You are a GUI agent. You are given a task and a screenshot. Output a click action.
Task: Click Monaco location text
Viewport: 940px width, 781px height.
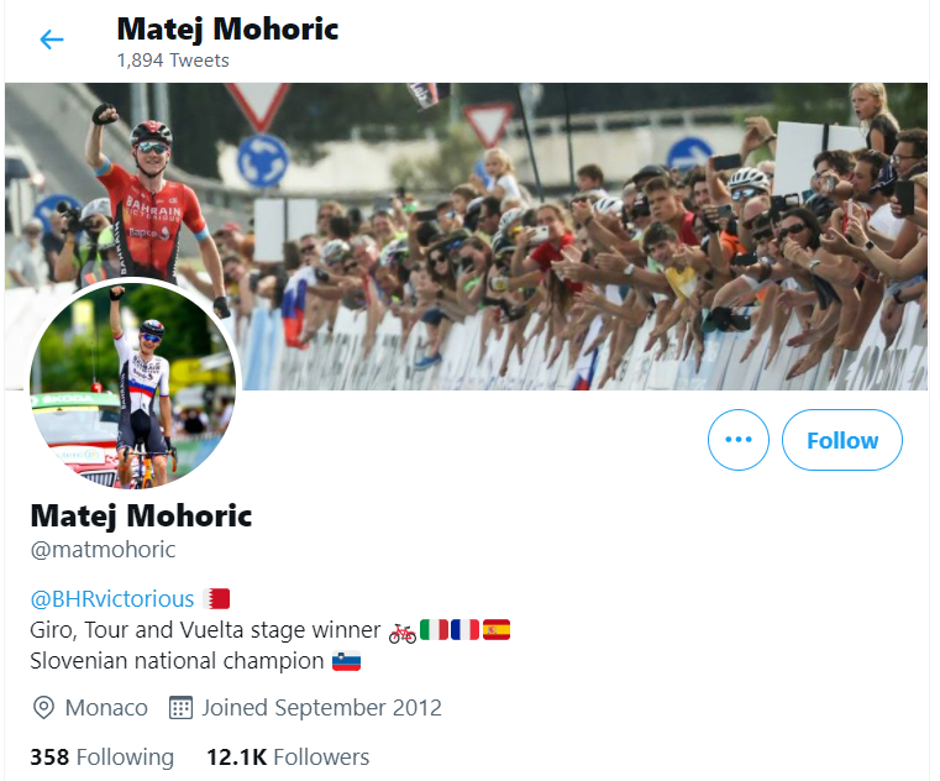105,708
